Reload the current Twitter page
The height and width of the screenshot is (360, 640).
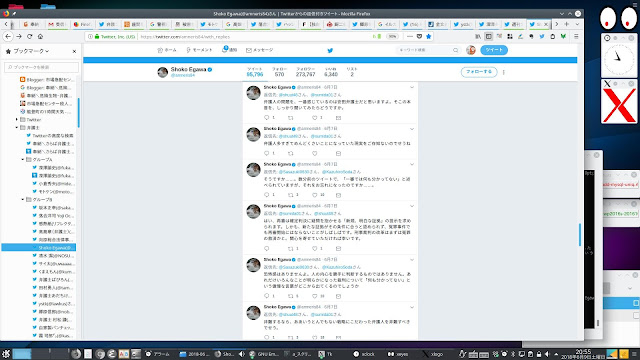(29, 36)
